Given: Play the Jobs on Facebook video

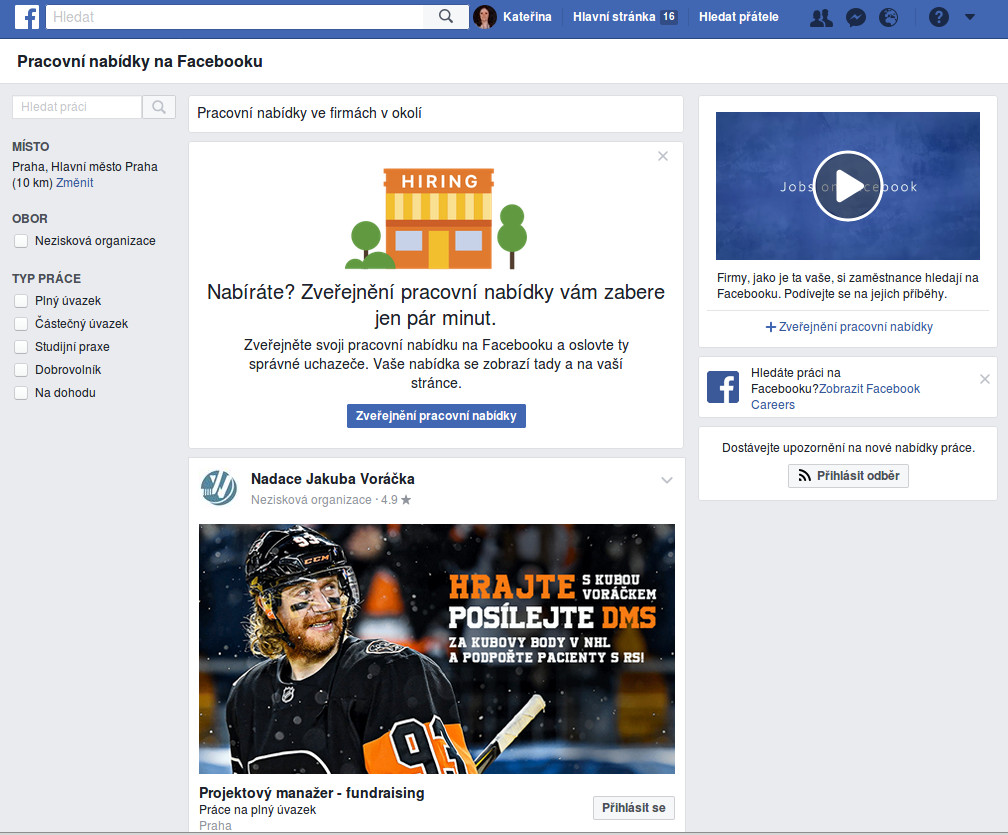Looking at the screenshot, I should tap(848, 186).
